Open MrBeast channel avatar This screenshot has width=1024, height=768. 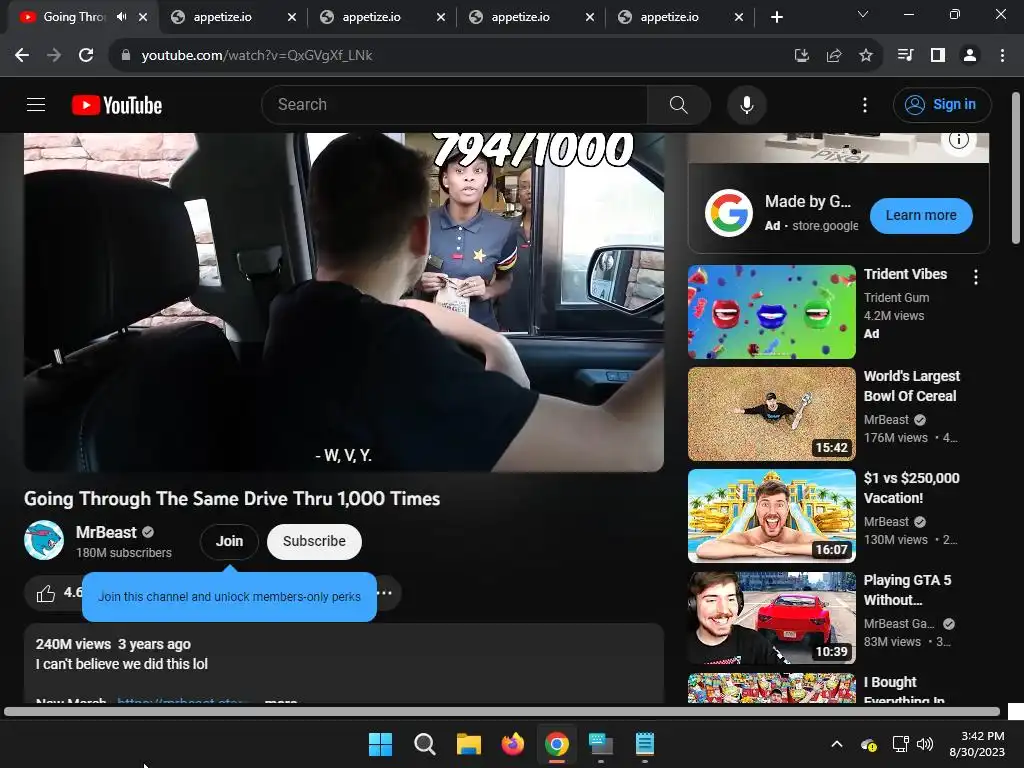click(44, 541)
